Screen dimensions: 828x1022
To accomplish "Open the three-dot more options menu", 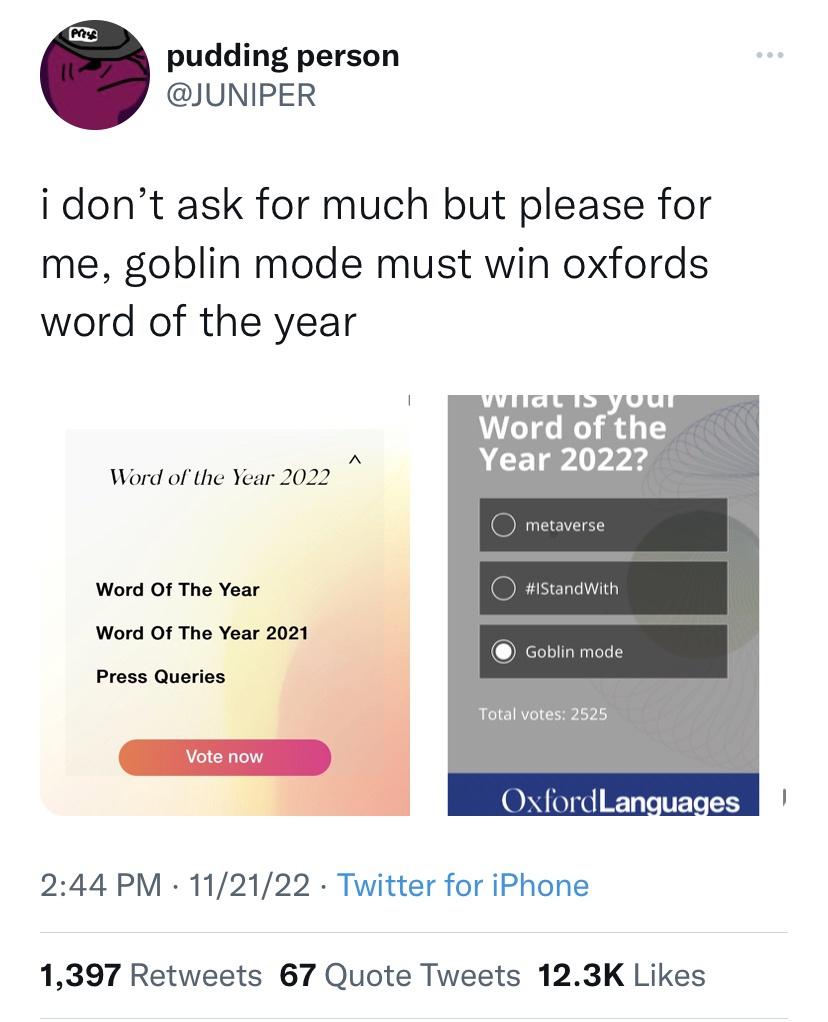I will coord(769,54).
